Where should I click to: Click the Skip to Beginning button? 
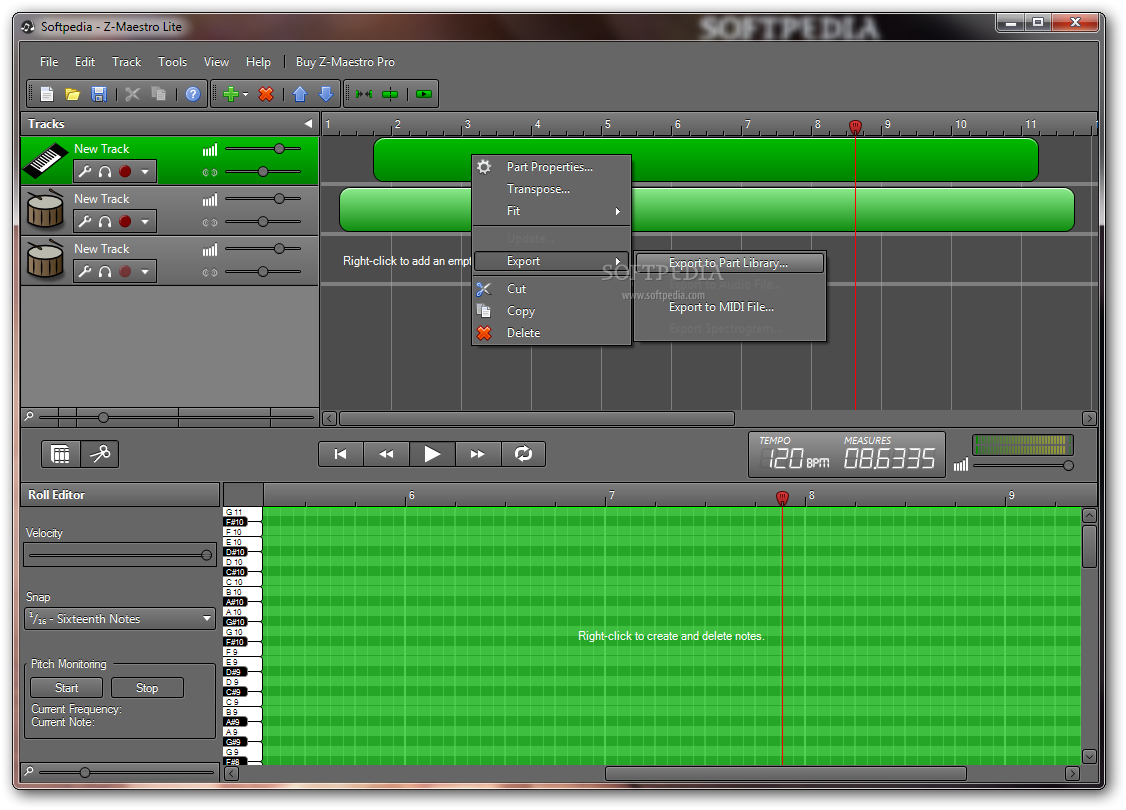pyautogui.click(x=340, y=454)
